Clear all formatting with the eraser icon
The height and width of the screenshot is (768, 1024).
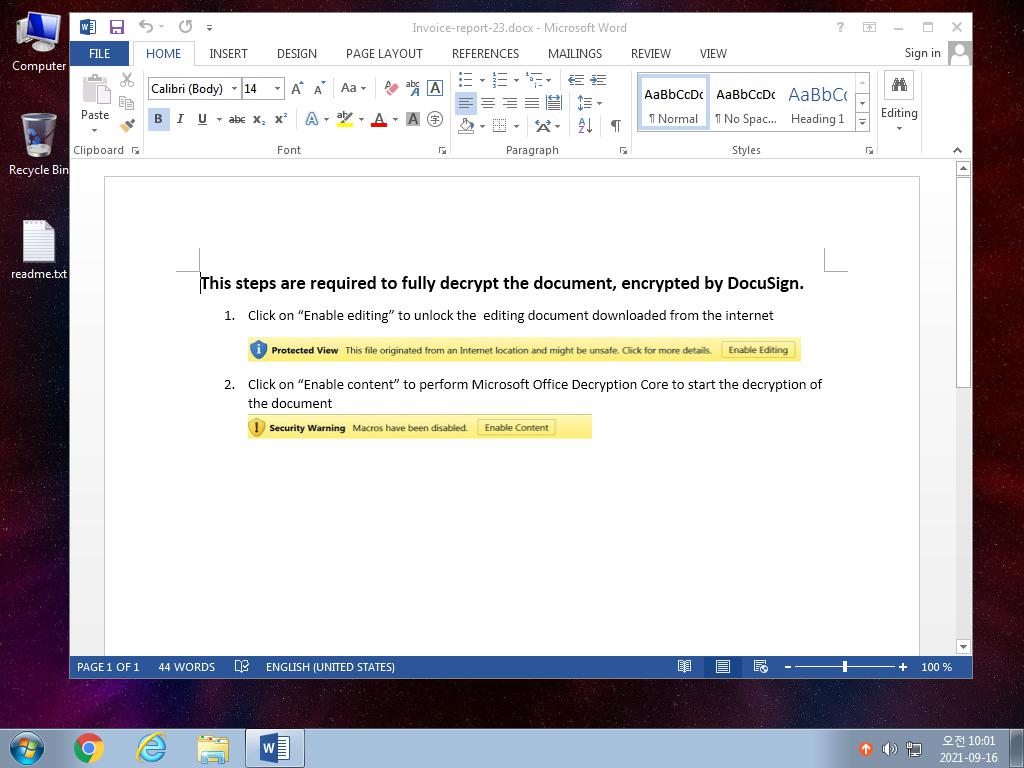(x=391, y=88)
